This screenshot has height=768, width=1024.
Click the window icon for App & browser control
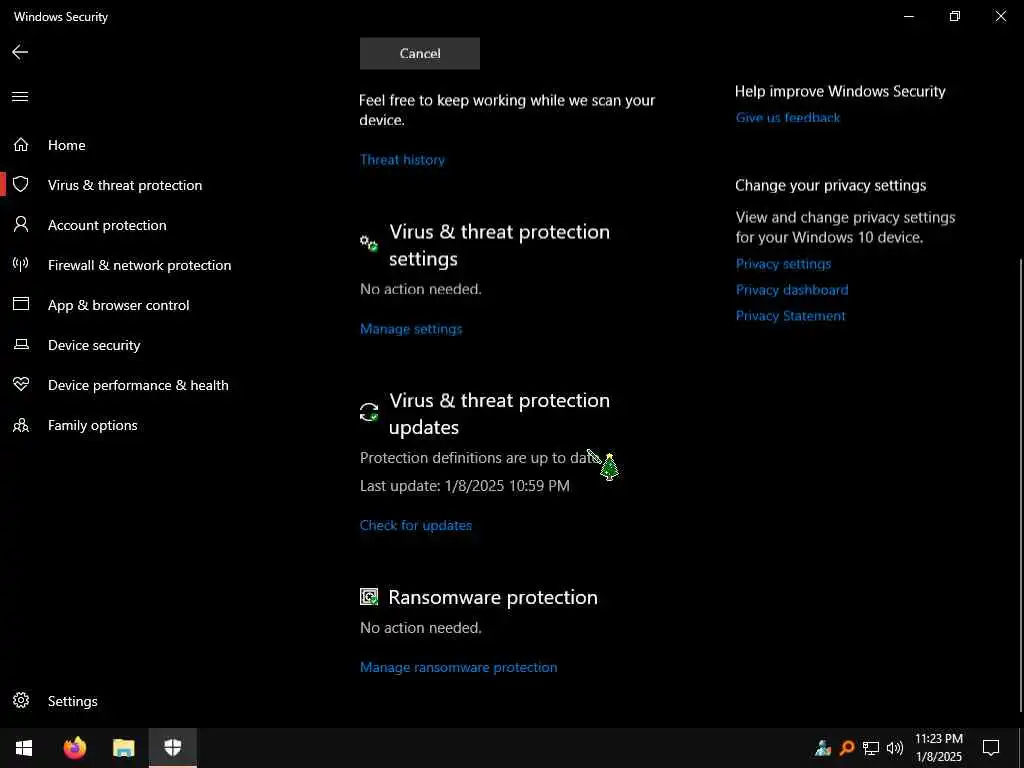(21, 304)
